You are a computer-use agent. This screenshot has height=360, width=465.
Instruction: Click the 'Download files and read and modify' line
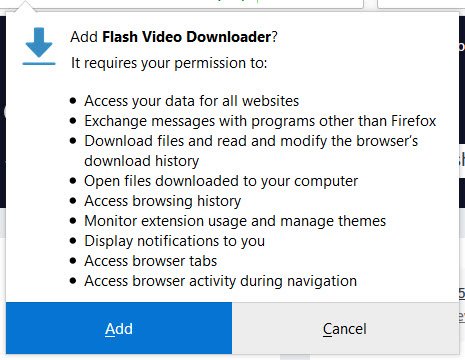pos(251,141)
